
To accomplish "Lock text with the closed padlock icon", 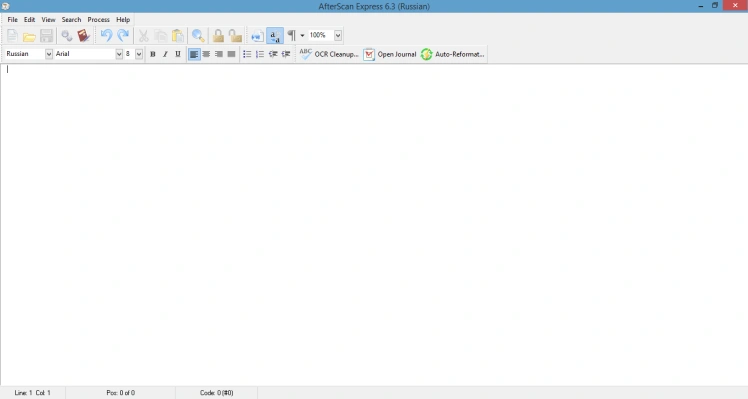I will pyautogui.click(x=218, y=36).
